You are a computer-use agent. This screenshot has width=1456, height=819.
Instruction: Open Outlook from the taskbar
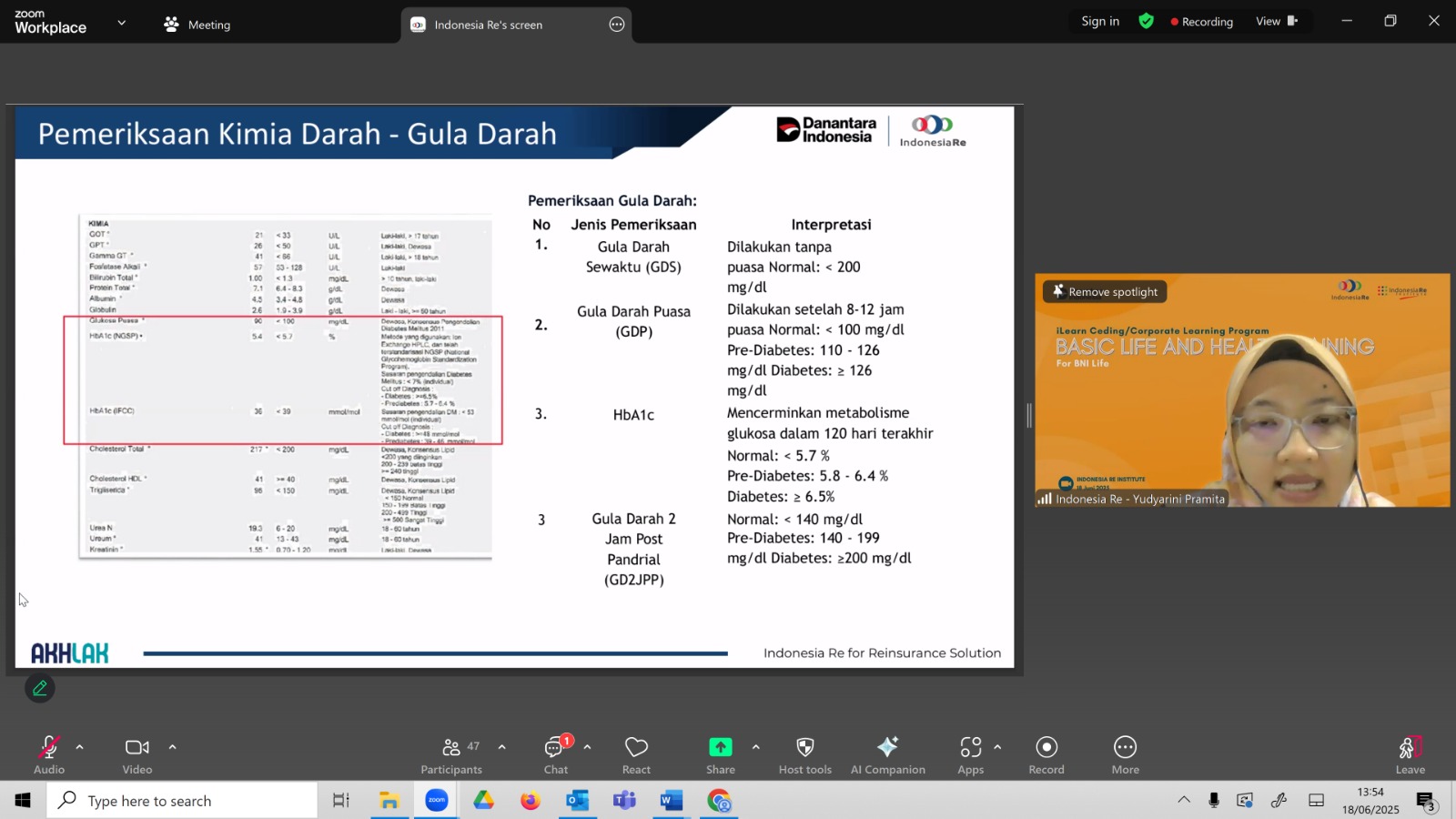point(577,800)
